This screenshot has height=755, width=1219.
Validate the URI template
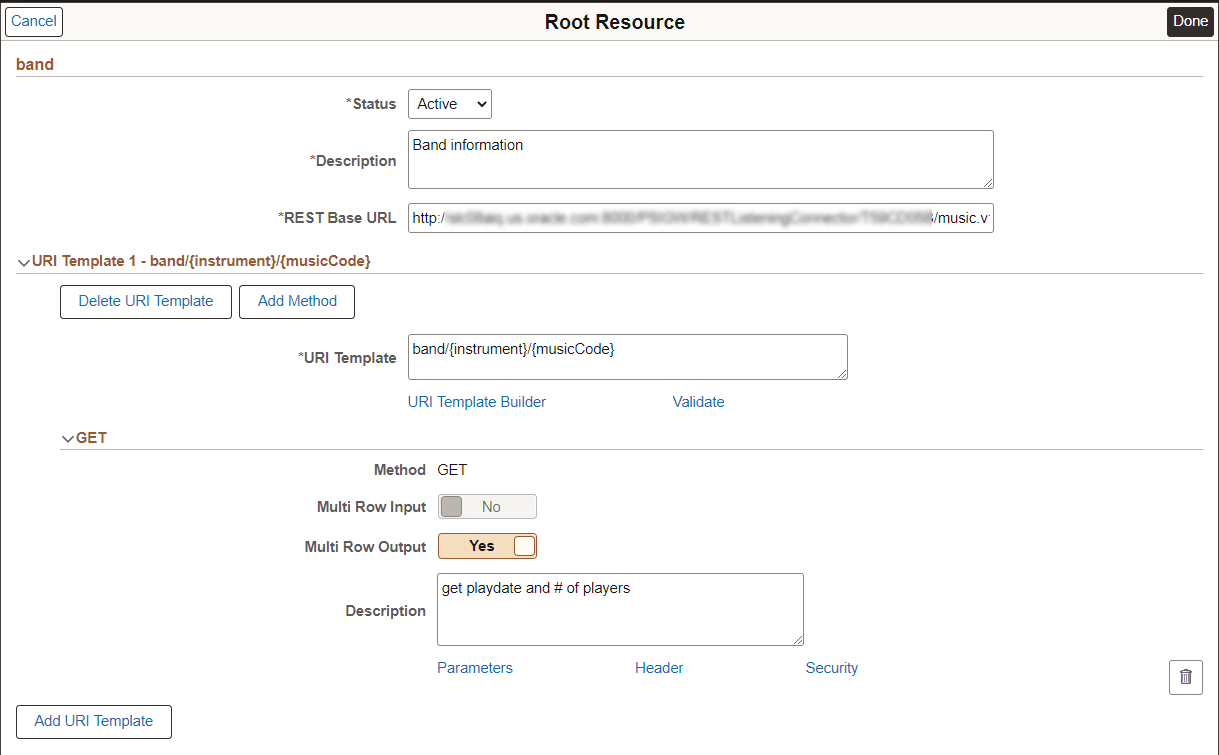coord(698,401)
